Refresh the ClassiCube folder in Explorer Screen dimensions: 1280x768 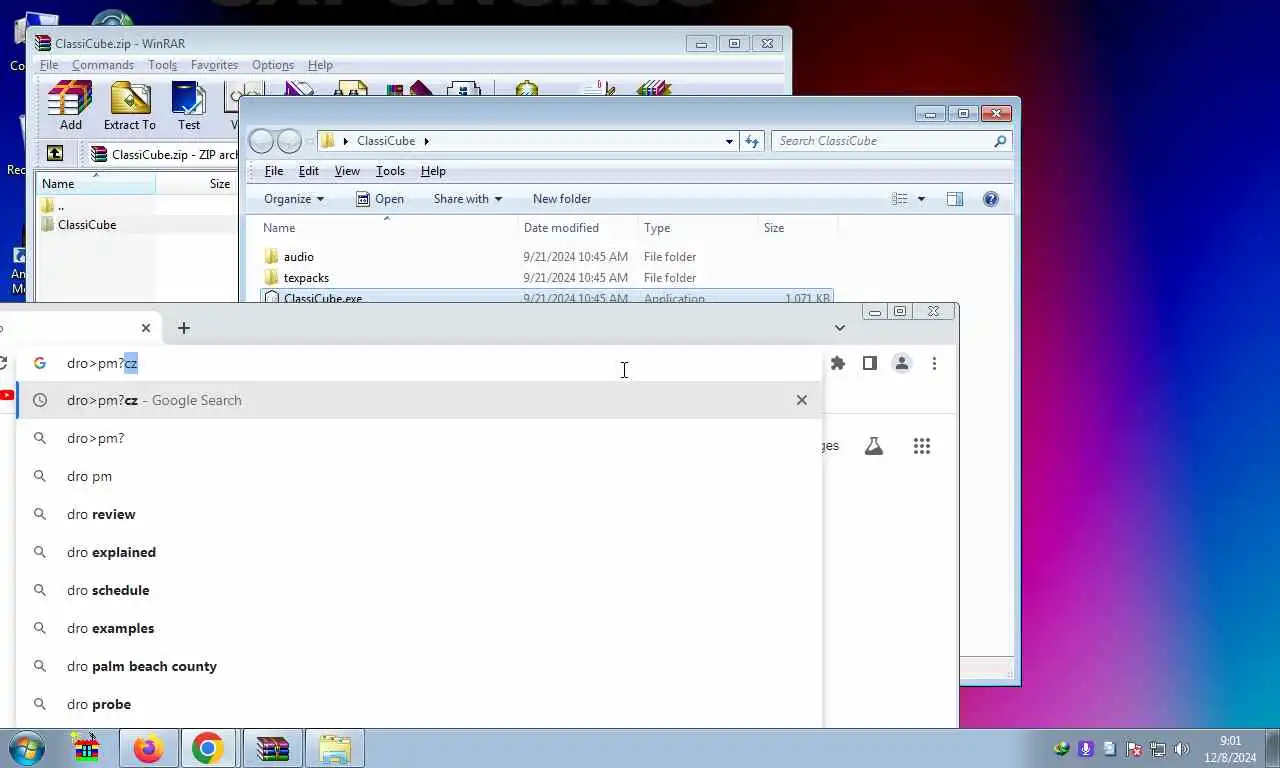[752, 141]
